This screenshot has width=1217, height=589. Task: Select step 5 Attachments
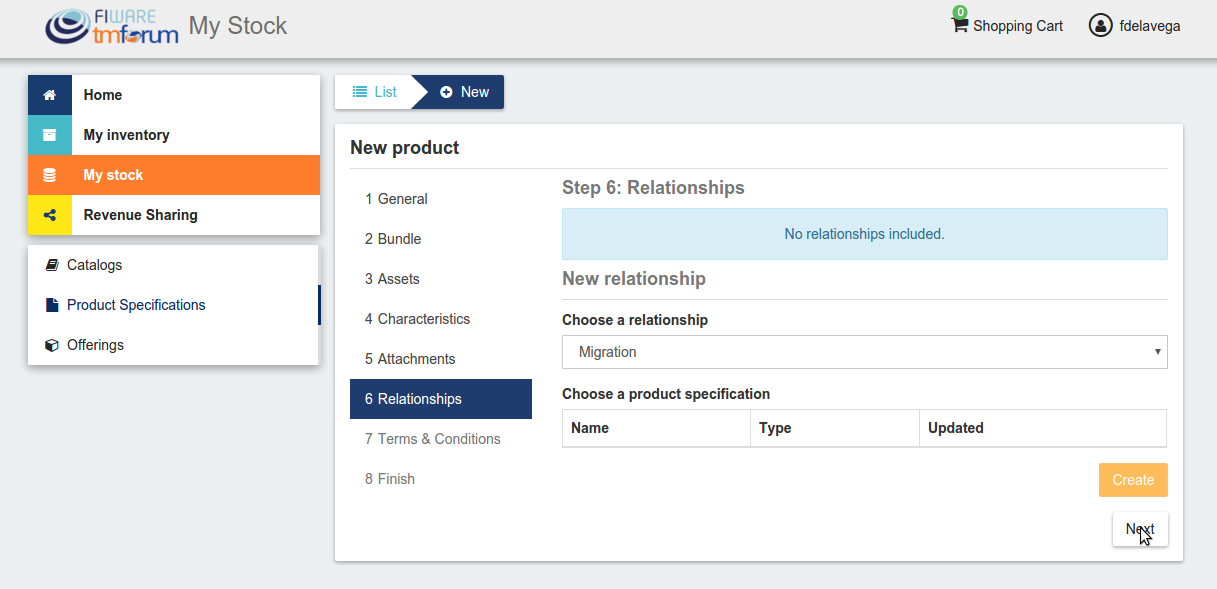tap(410, 359)
